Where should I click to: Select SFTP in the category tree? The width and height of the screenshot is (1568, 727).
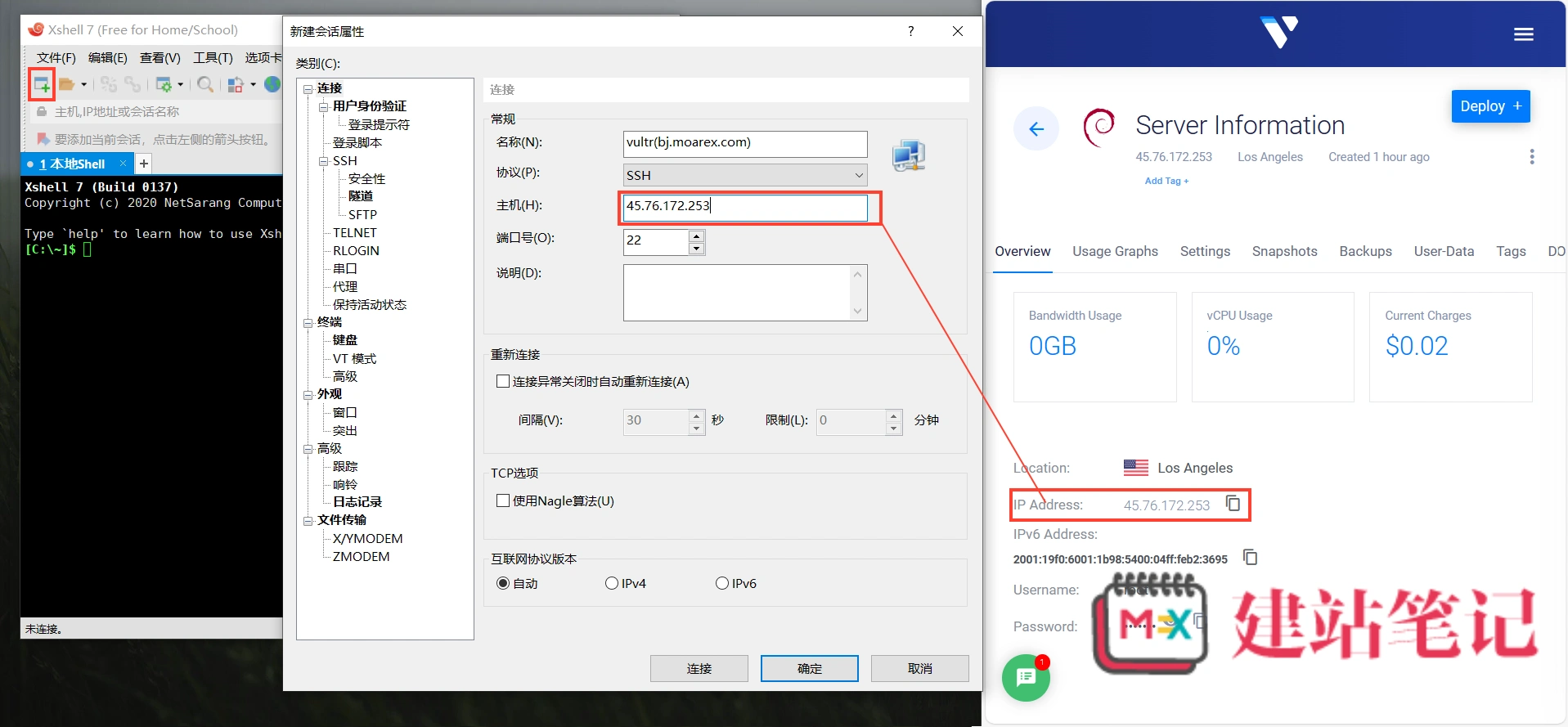tap(362, 214)
